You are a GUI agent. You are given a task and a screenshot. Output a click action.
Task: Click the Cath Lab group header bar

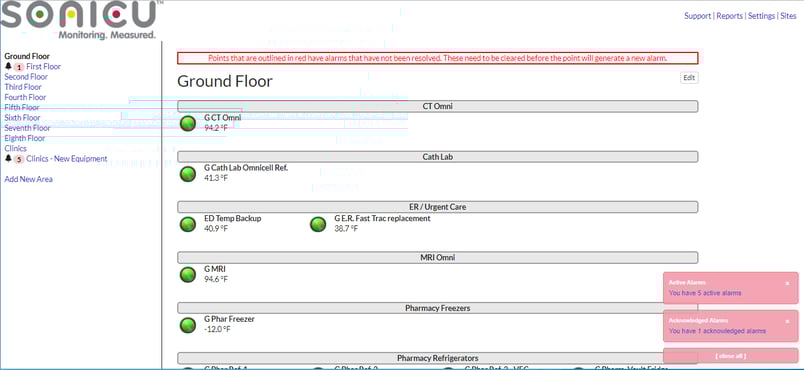coord(437,157)
